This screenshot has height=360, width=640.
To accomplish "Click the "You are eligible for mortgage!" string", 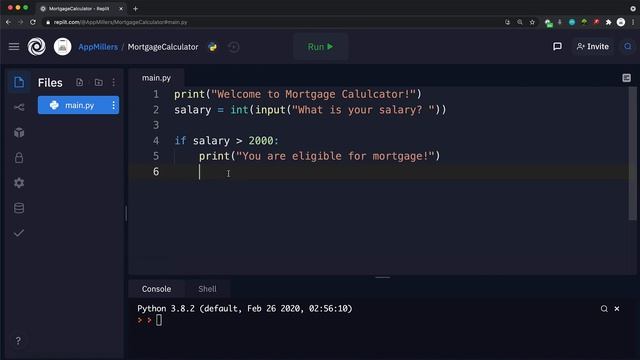I will [335, 156].
